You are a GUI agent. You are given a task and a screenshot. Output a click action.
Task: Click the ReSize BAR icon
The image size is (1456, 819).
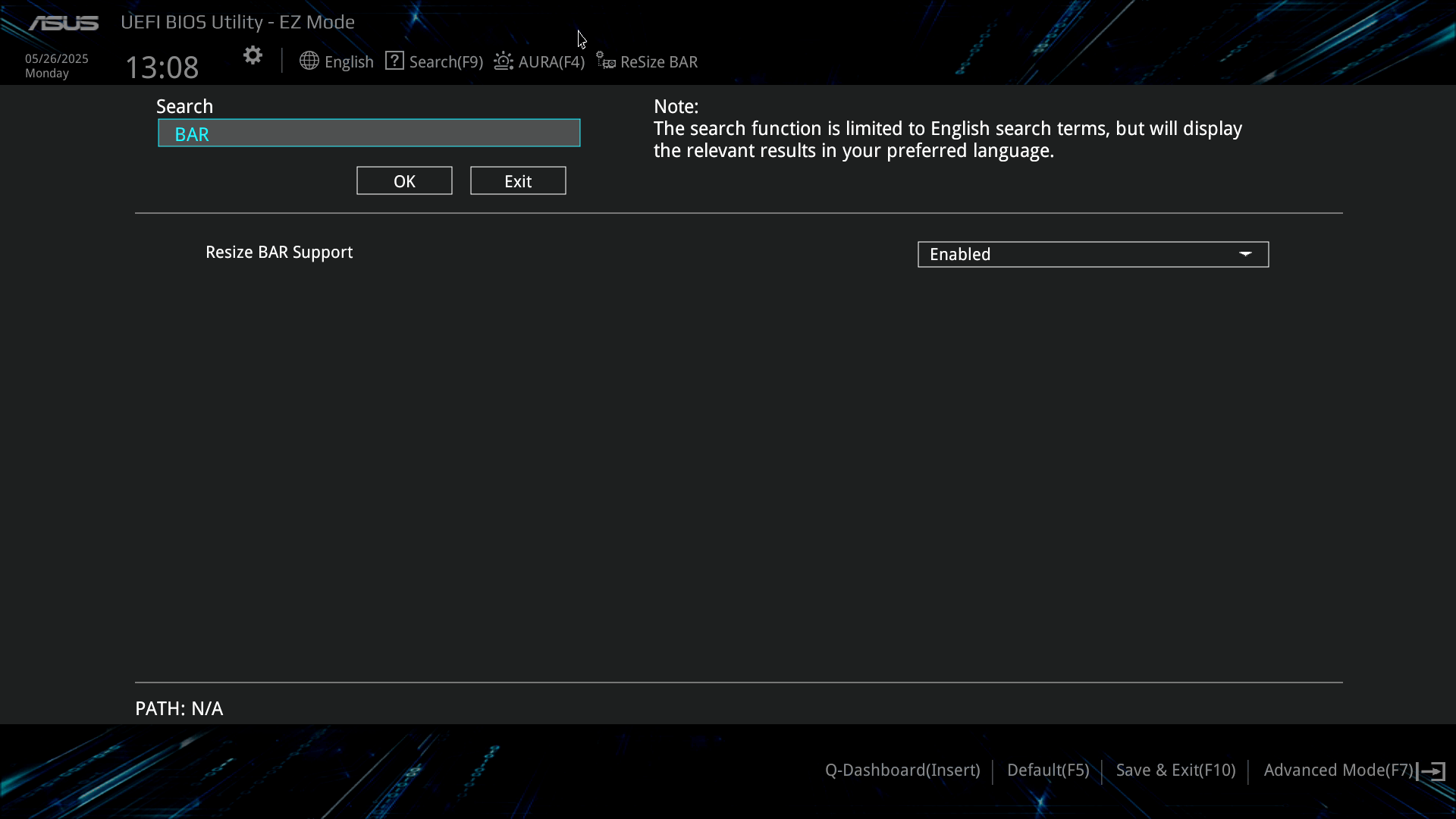pyautogui.click(x=605, y=61)
